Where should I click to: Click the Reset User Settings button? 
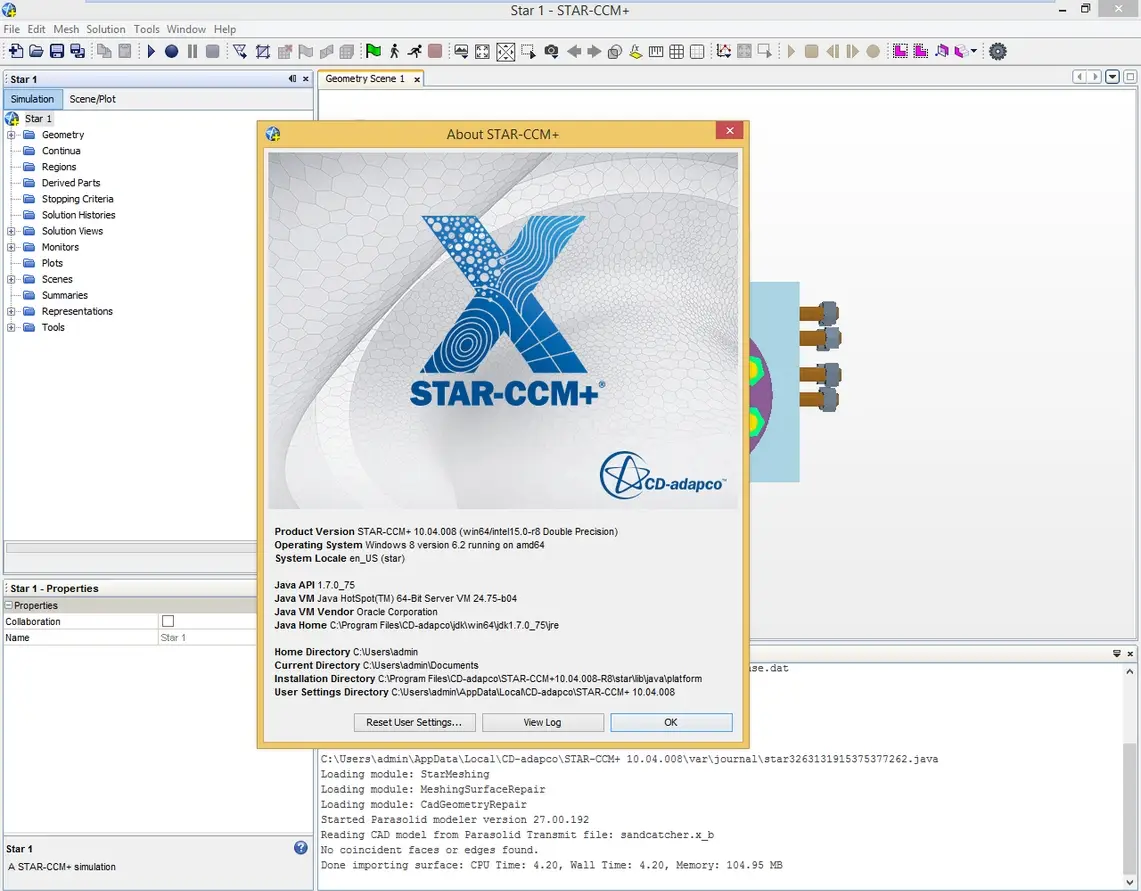pyautogui.click(x=414, y=722)
